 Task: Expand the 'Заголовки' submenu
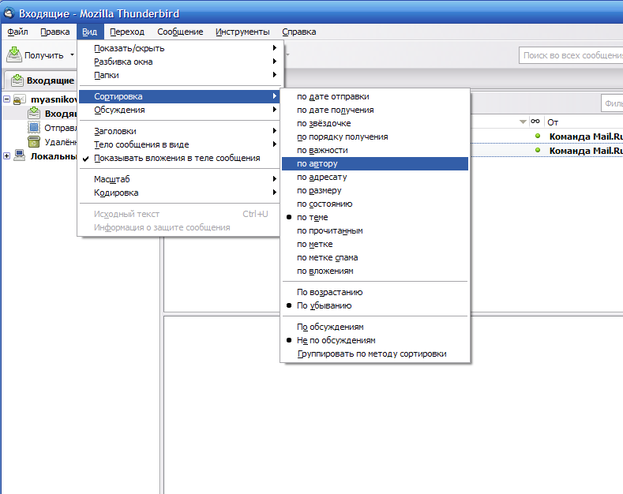point(180,131)
